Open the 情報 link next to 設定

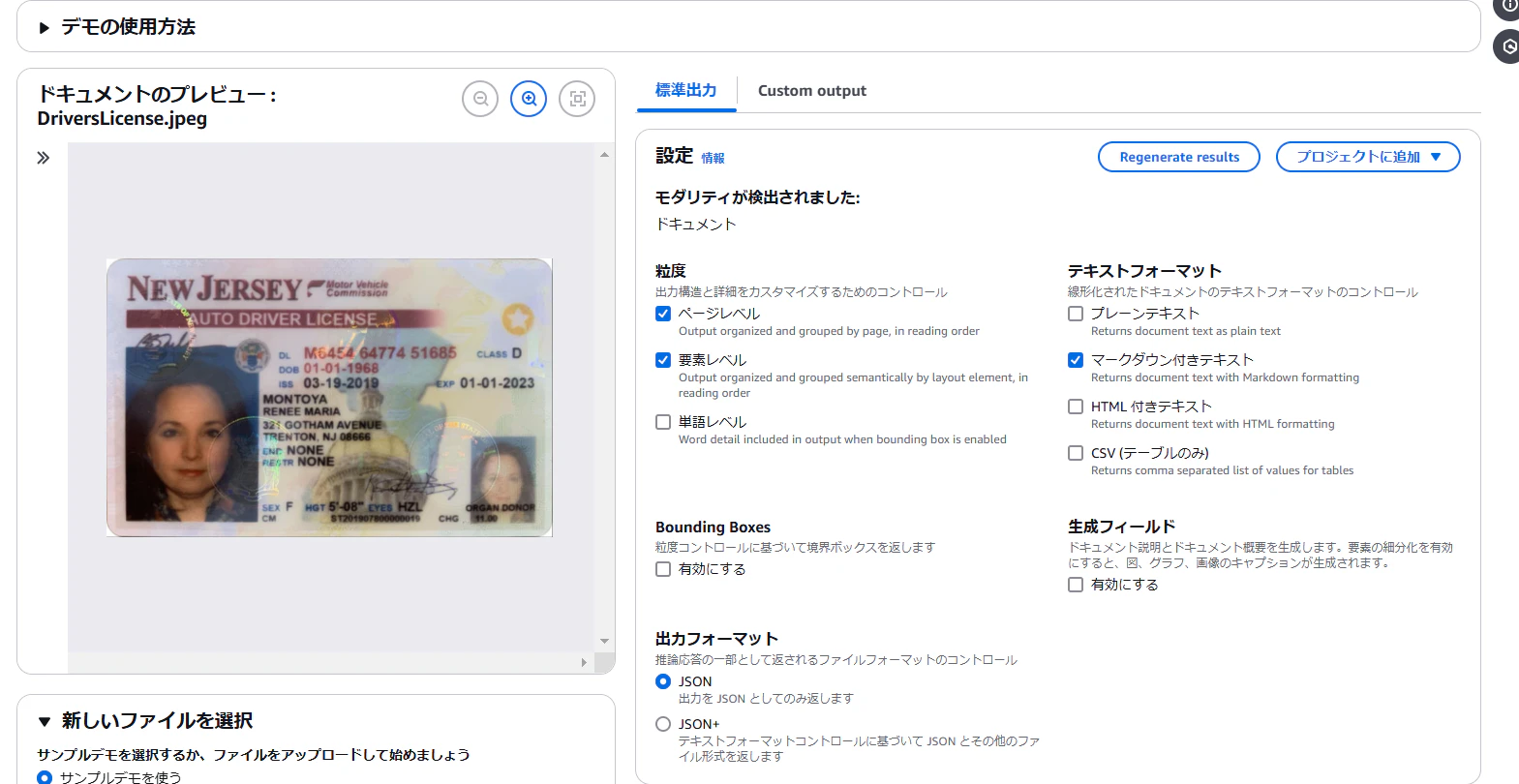point(714,158)
